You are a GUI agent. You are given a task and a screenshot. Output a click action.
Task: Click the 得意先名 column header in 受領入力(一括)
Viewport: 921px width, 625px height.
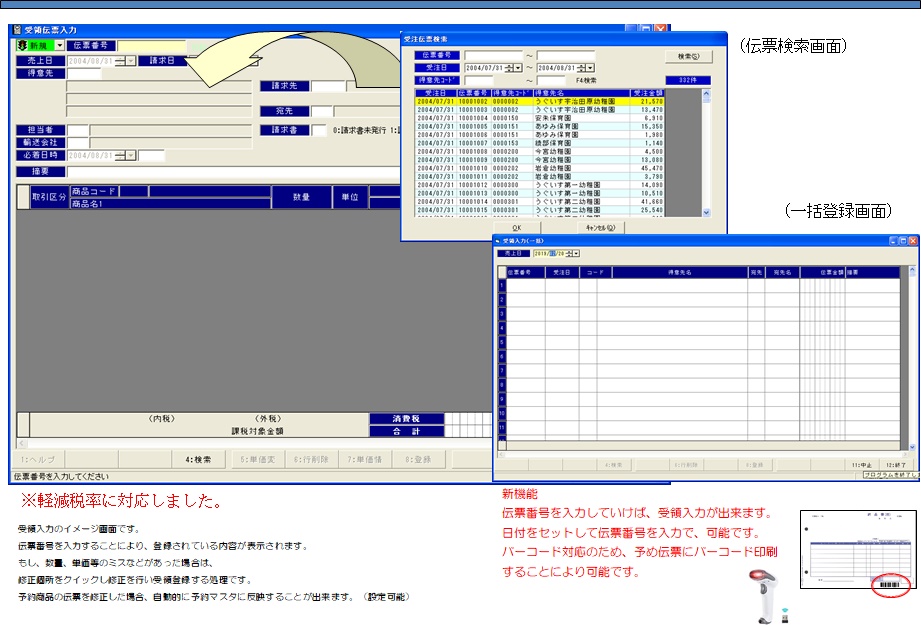[680, 273]
